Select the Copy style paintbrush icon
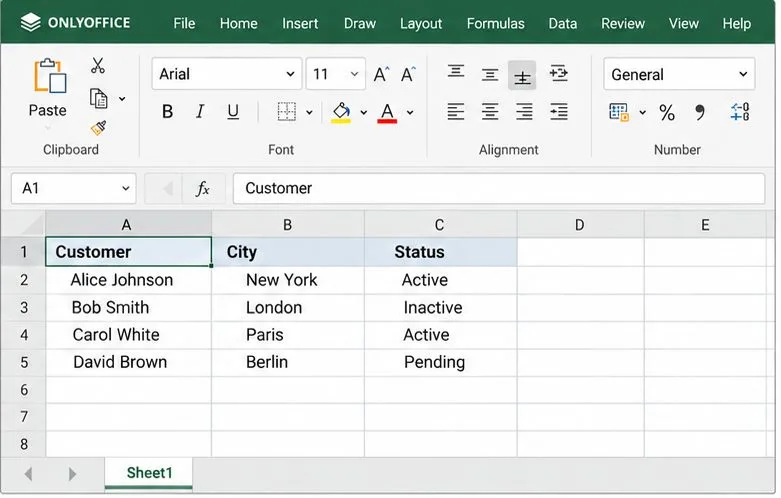This screenshot has height=498, width=781. (99, 128)
